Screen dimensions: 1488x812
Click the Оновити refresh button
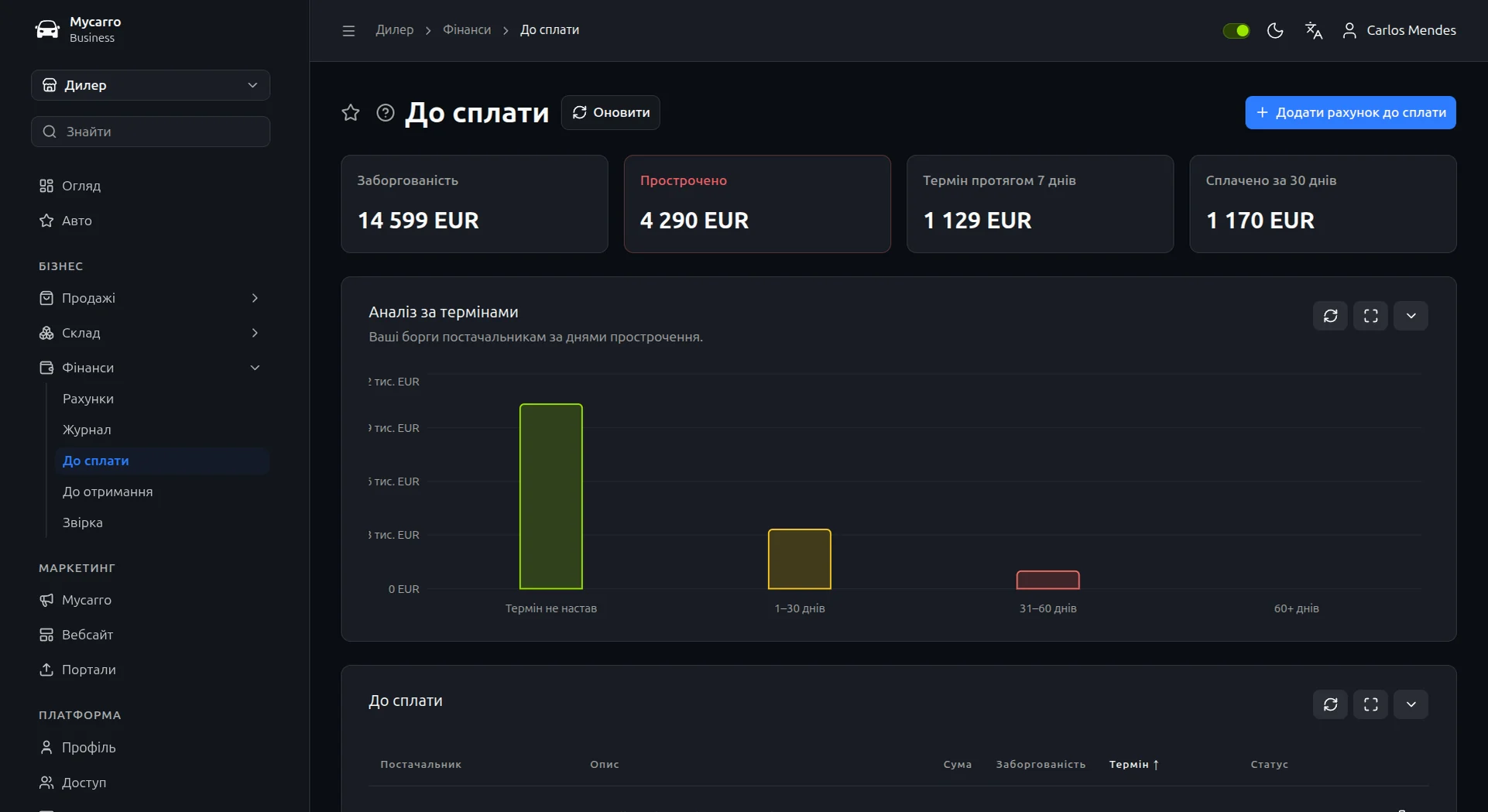click(x=611, y=113)
